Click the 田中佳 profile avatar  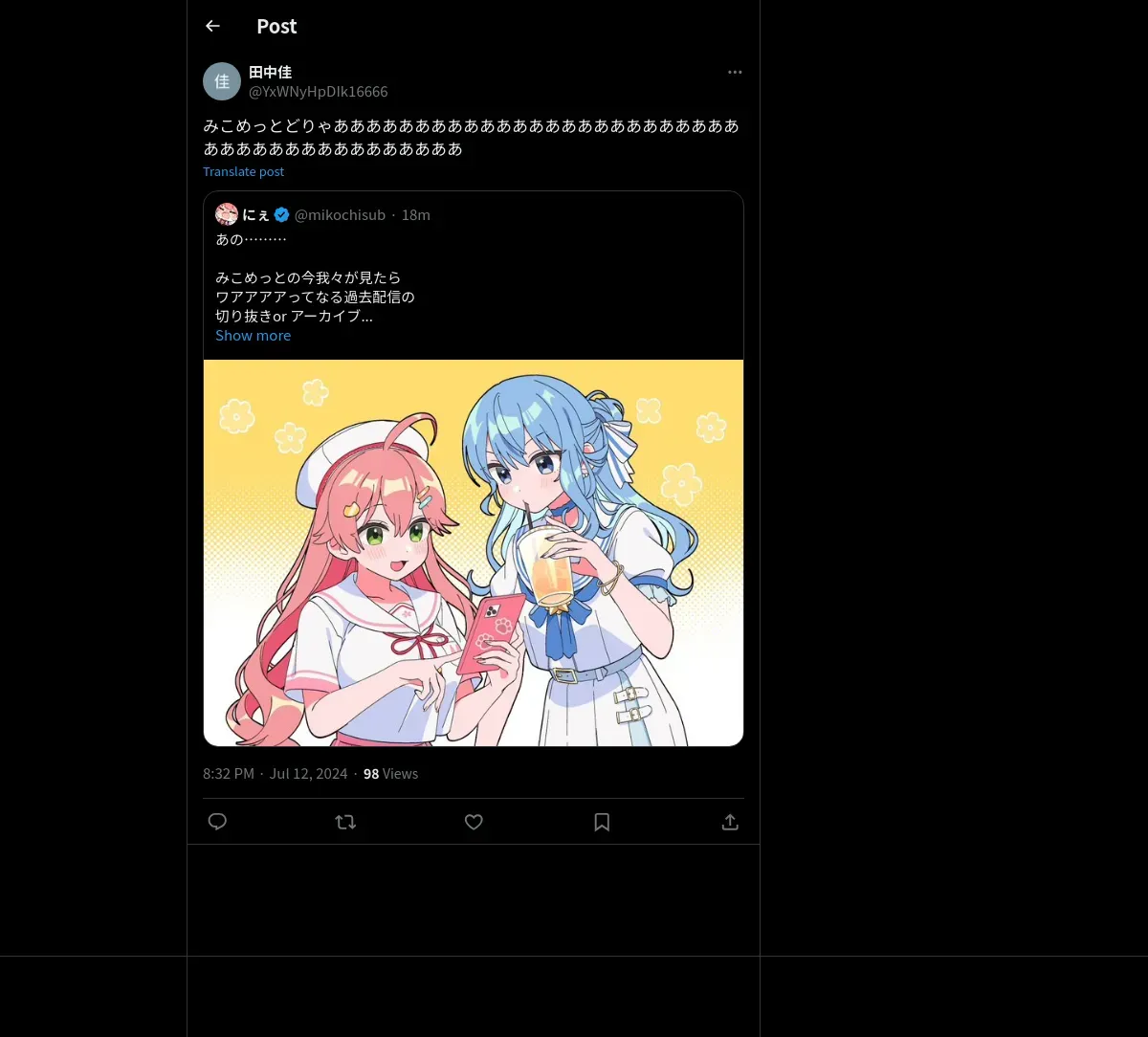[x=222, y=81]
